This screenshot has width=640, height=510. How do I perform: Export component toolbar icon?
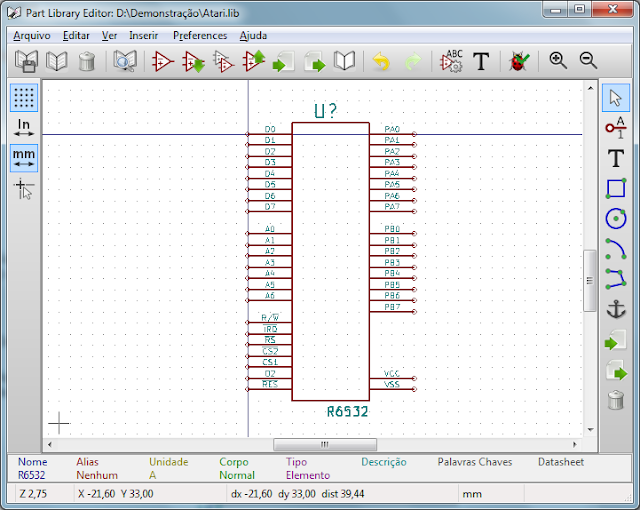tap(314, 62)
